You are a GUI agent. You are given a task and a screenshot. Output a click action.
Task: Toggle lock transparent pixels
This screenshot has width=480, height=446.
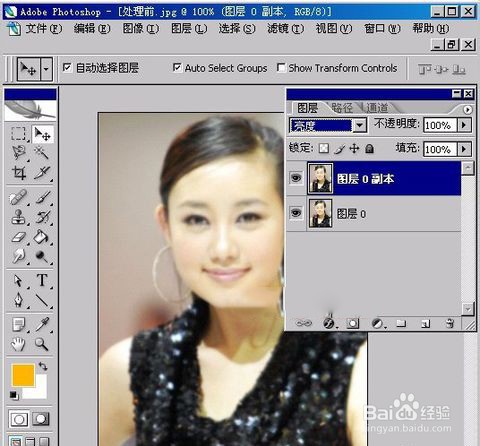(x=324, y=148)
